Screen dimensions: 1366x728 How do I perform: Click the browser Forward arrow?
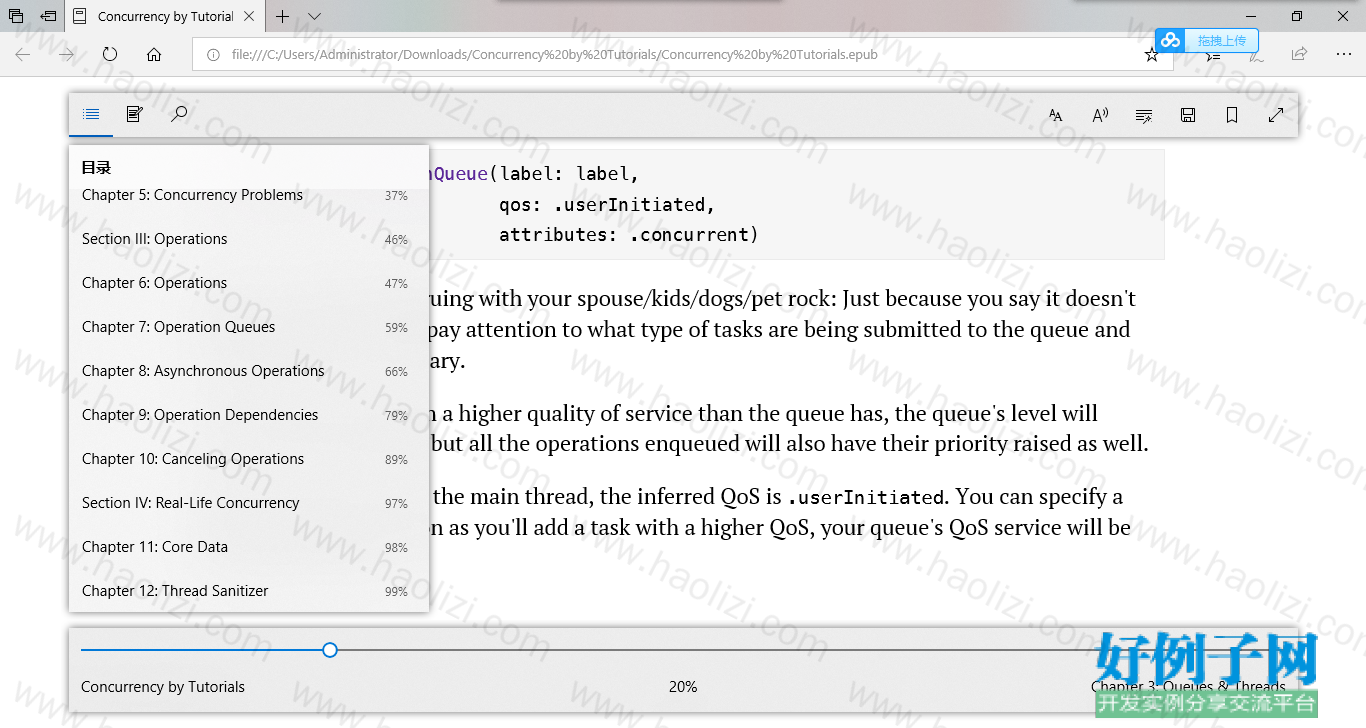[x=66, y=54]
